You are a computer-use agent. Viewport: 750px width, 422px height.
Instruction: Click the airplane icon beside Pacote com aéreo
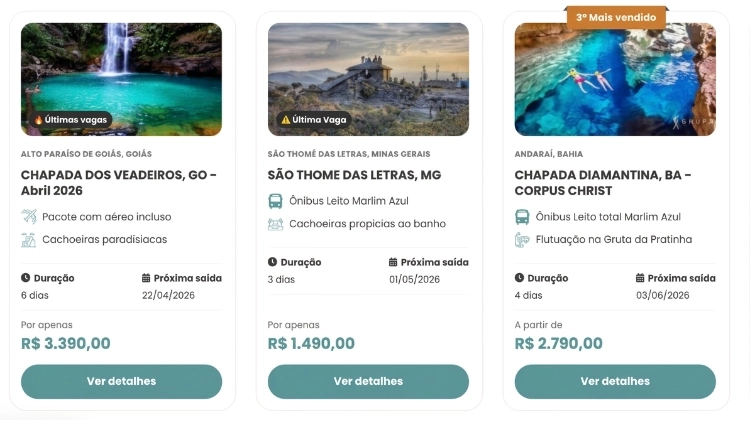tap(28, 216)
